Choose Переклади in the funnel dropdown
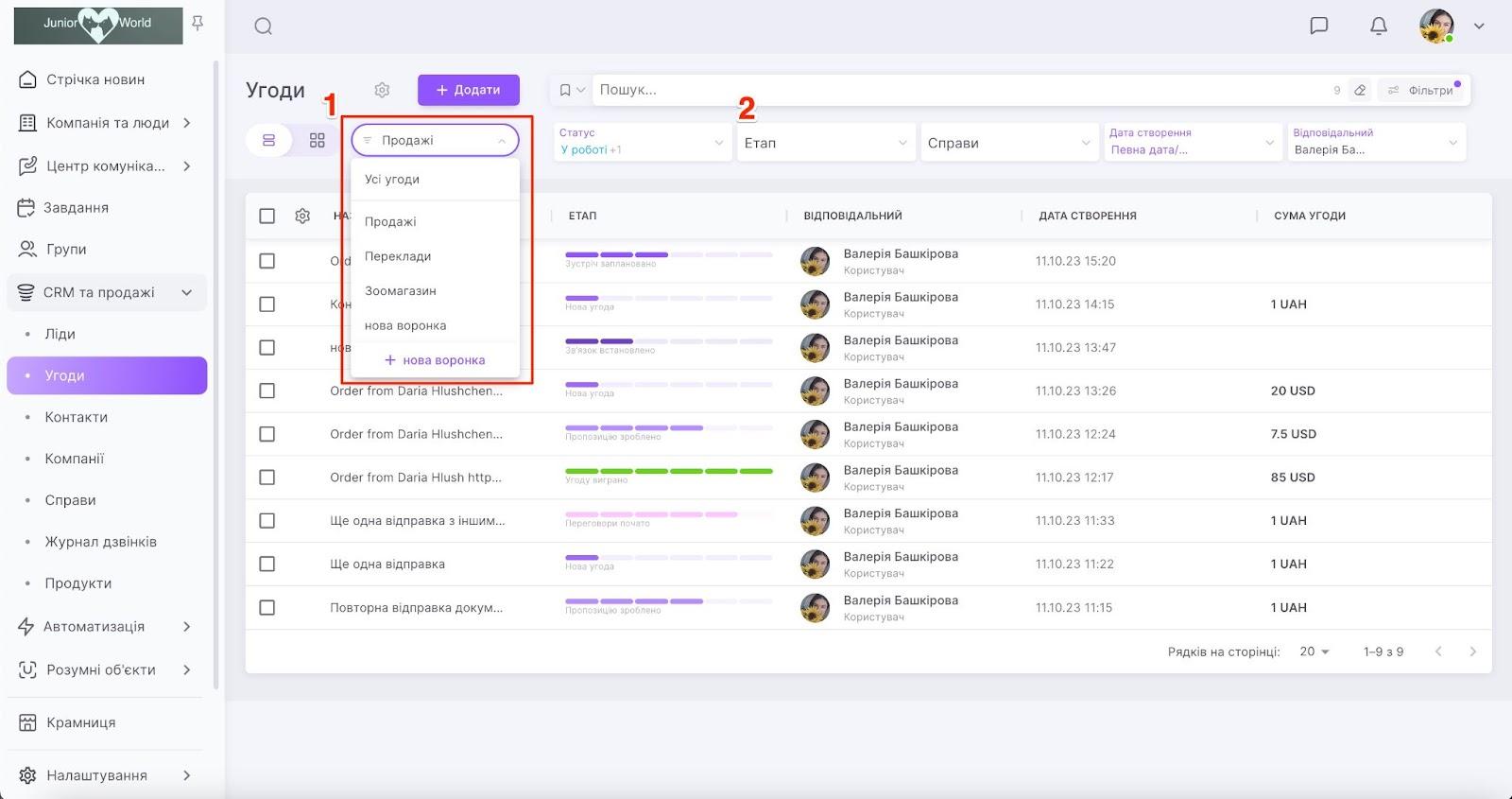Image resolution: width=1512 pixels, height=799 pixels. tap(398, 256)
